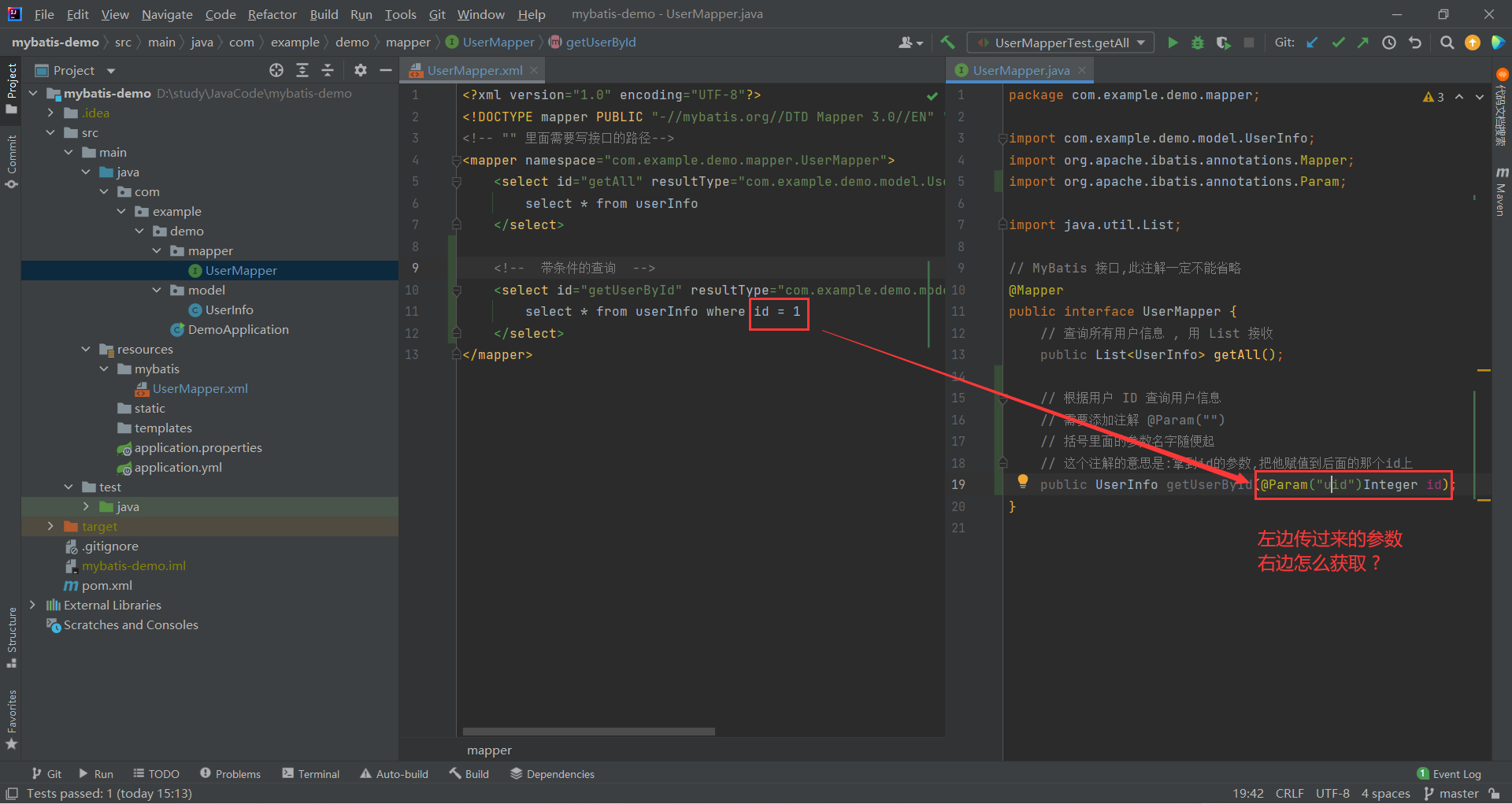Screen dimensions: 1512x804
Task: Run the UserMapperTest.getAll configuration
Action: [x=1173, y=43]
